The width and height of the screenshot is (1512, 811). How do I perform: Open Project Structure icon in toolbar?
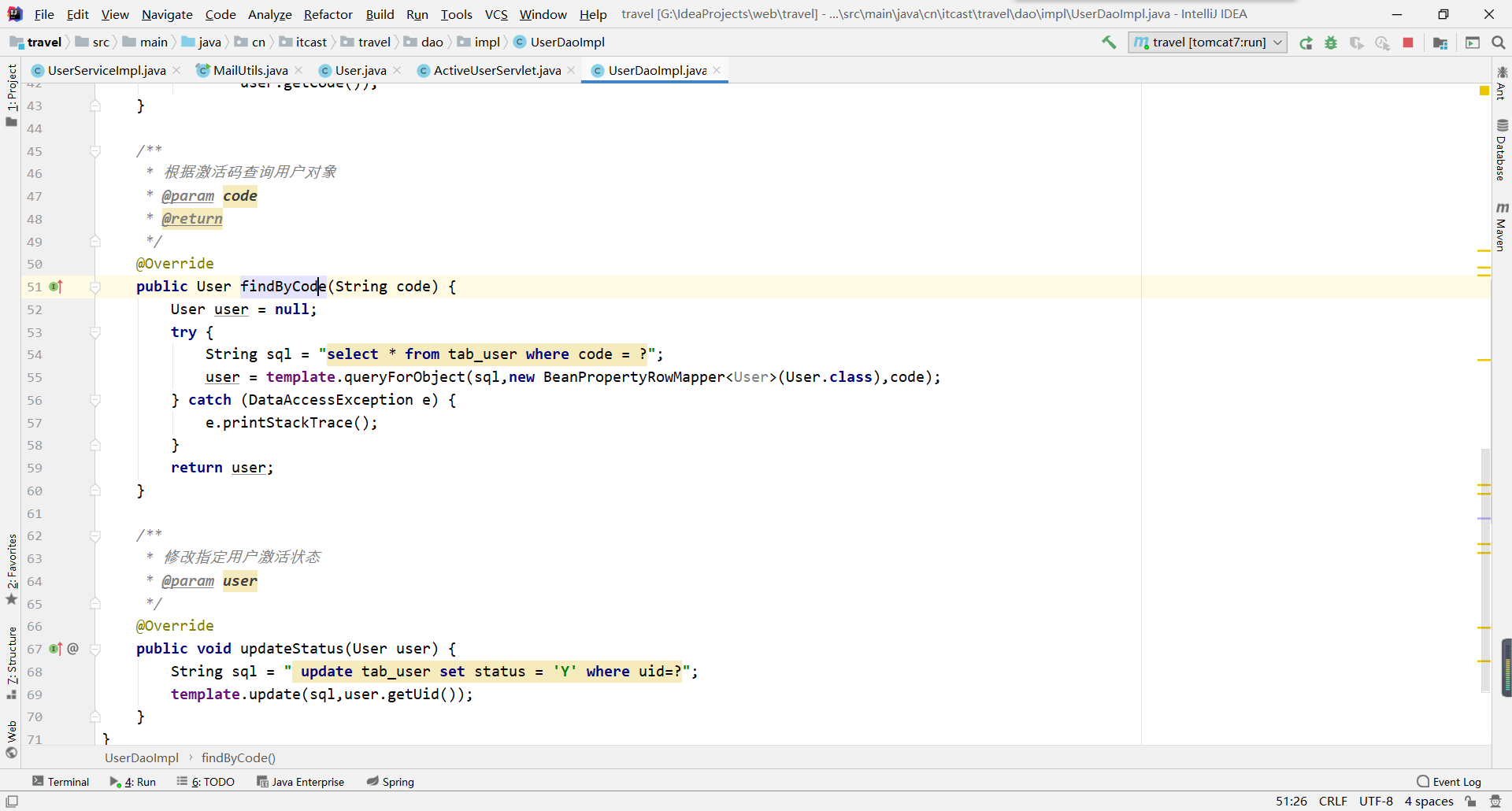(x=1440, y=43)
